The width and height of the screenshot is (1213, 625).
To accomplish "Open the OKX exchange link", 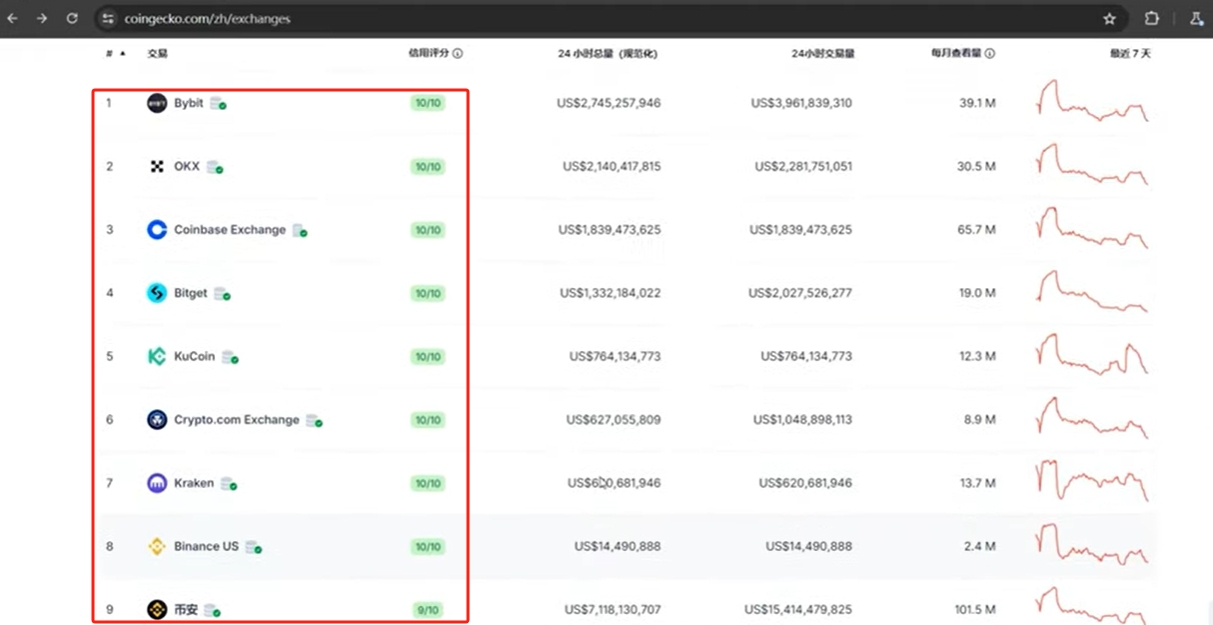I will click(187, 167).
